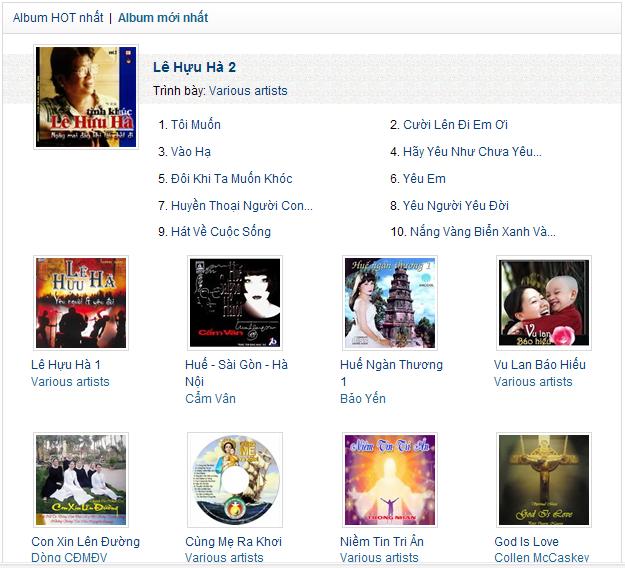The width and height of the screenshot is (625, 568).
Task: Visit the artist link Cẩm Vân
Action: (x=210, y=399)
